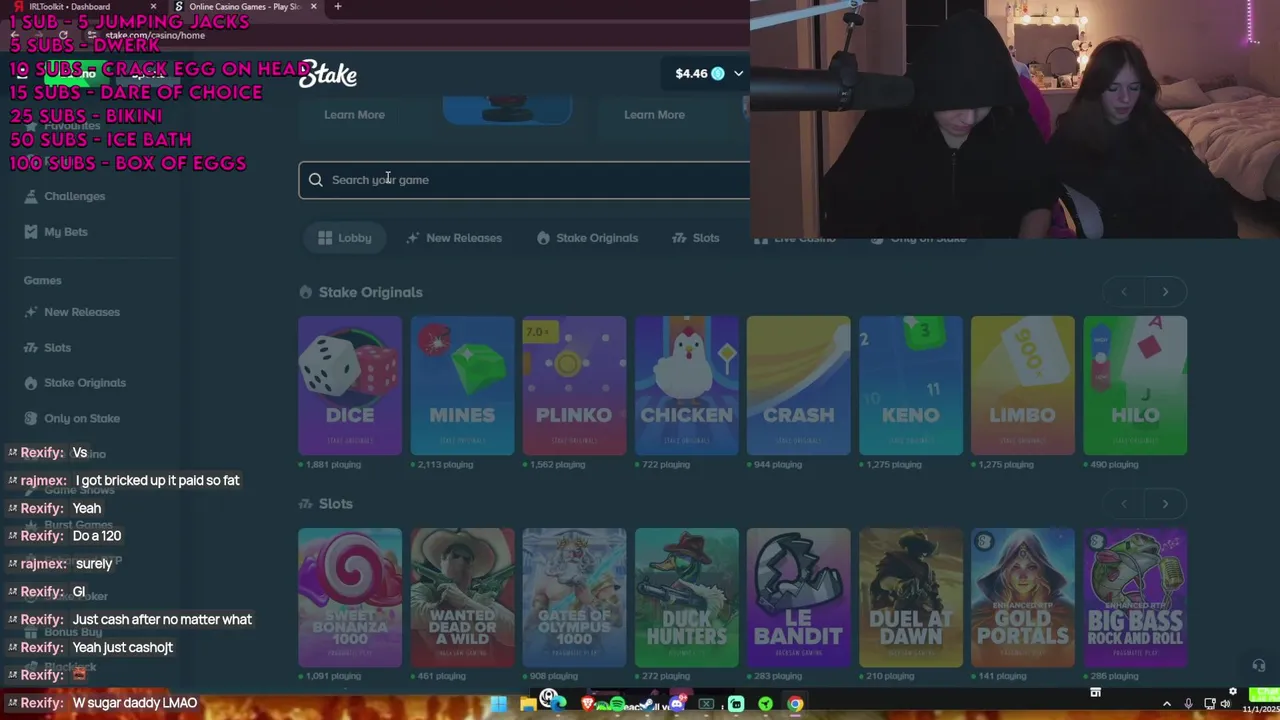
Task: Open the Hilo game thumbnail
Action: (x=1135, y=385)
